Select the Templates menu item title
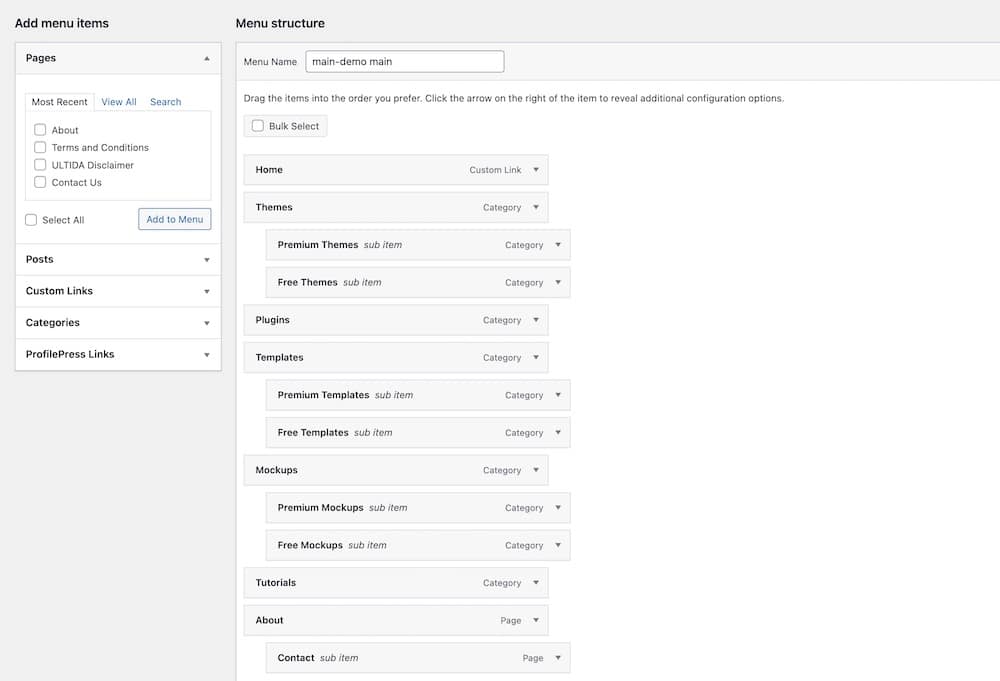1000x681 pixels. (x=279, y=358)
